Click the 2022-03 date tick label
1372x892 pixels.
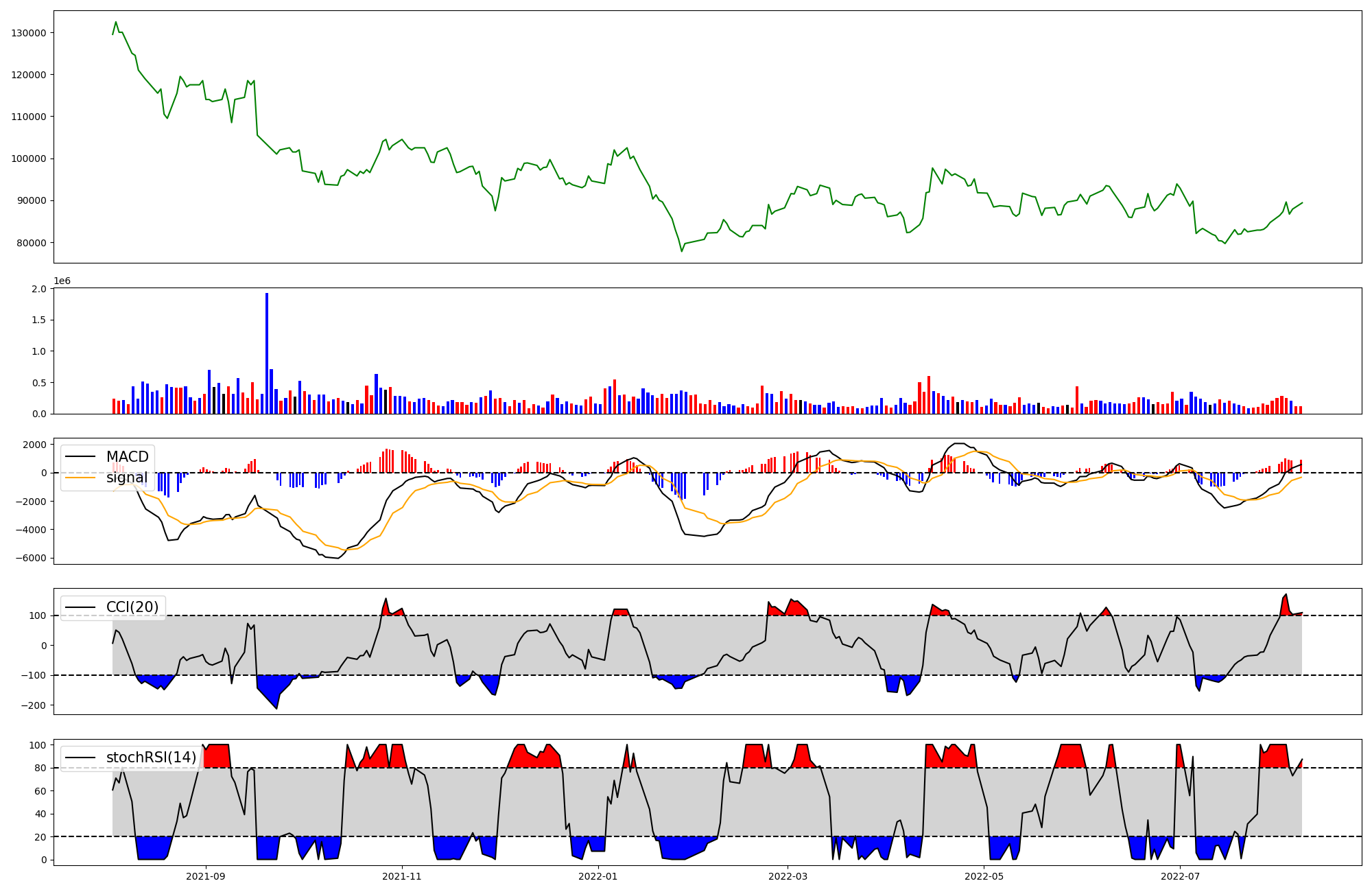(788, 876)
